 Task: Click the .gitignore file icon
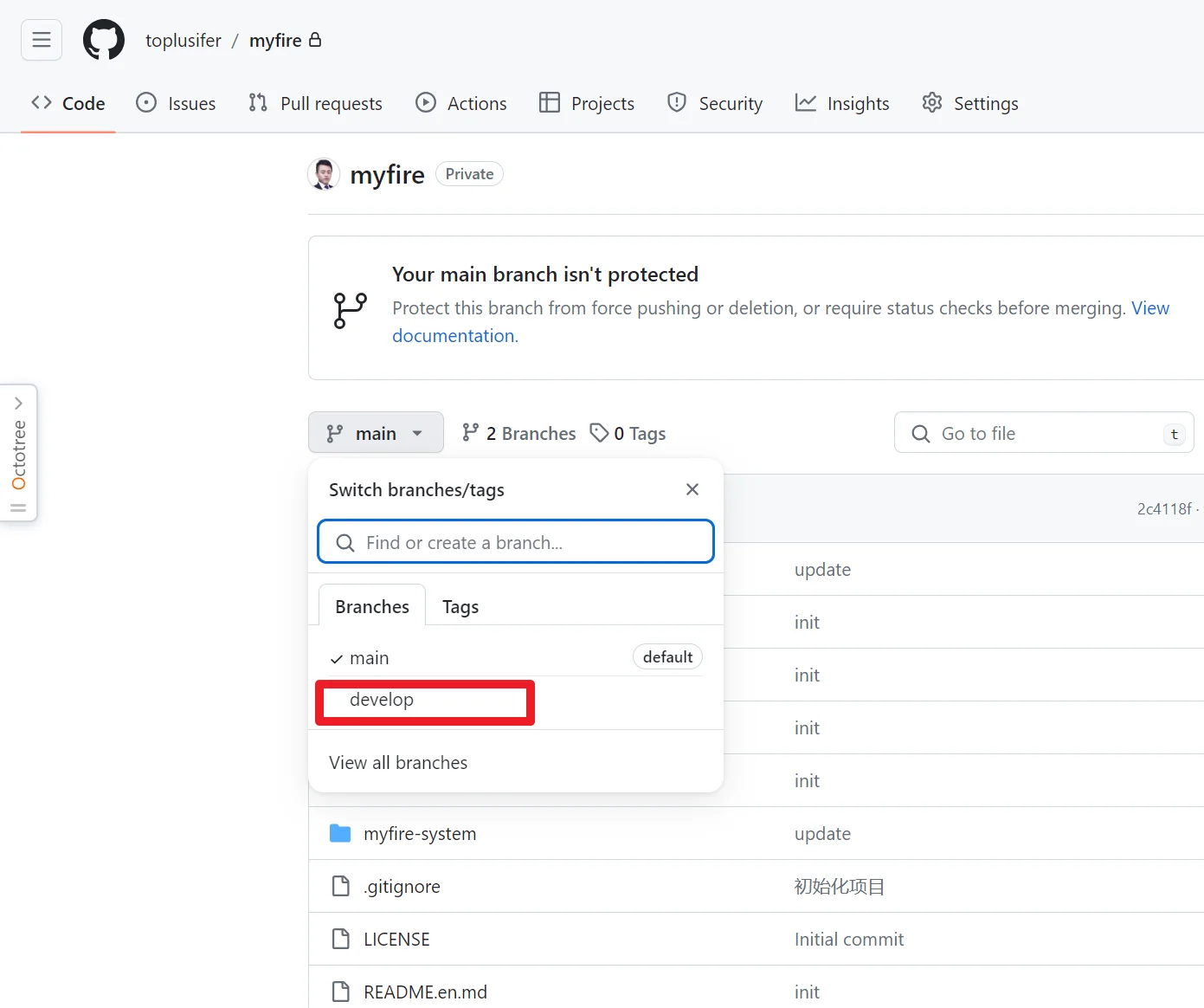coord(341,886)
